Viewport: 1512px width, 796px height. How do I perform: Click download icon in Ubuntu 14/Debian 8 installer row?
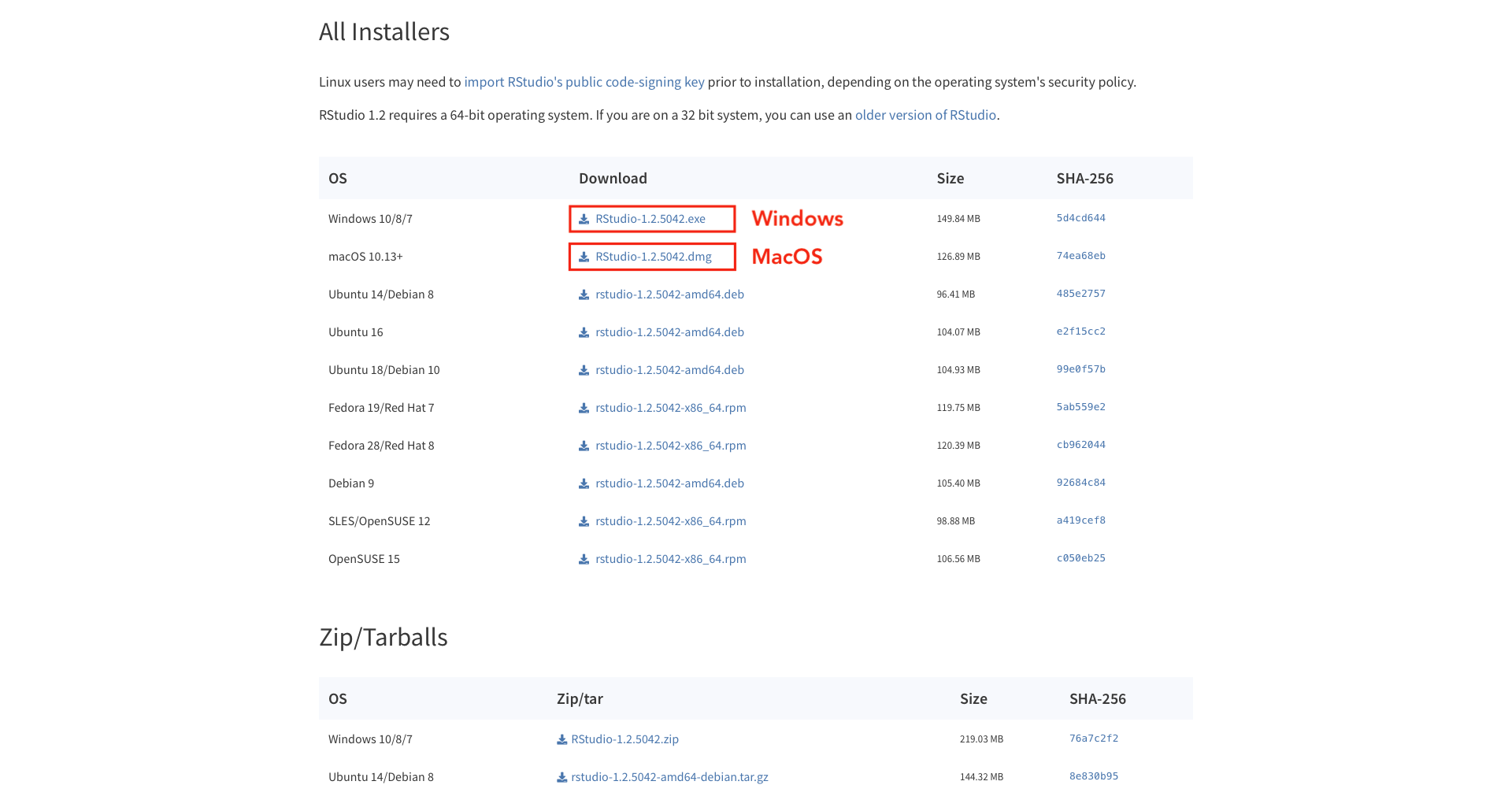coord(584,294)
